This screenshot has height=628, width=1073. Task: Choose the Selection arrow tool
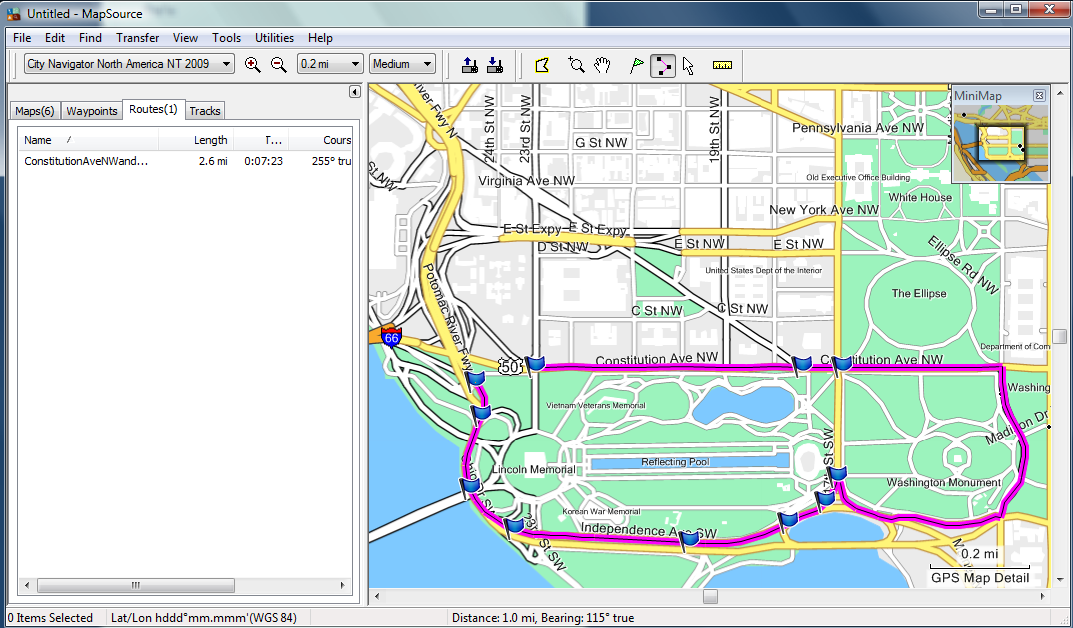[688, 65]
